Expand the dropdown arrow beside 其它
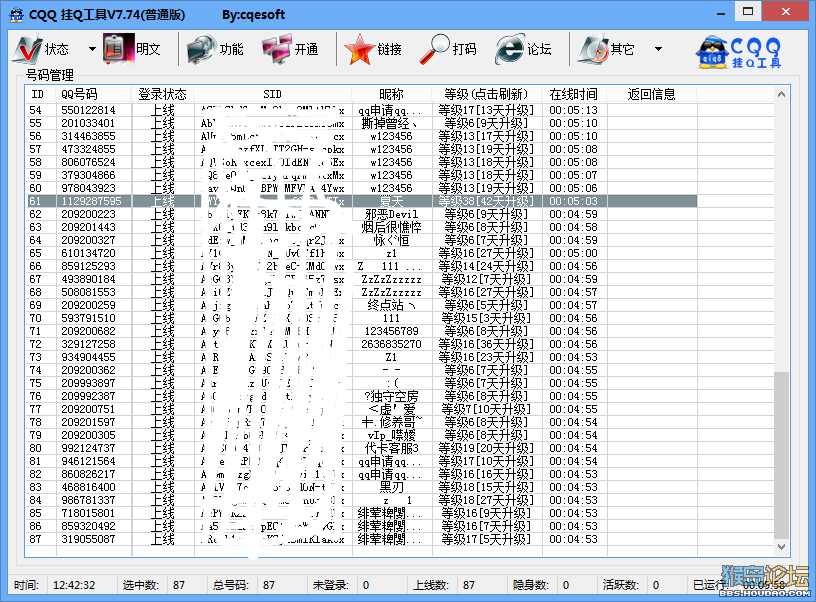The image size is (816, 602). point(658,49)
